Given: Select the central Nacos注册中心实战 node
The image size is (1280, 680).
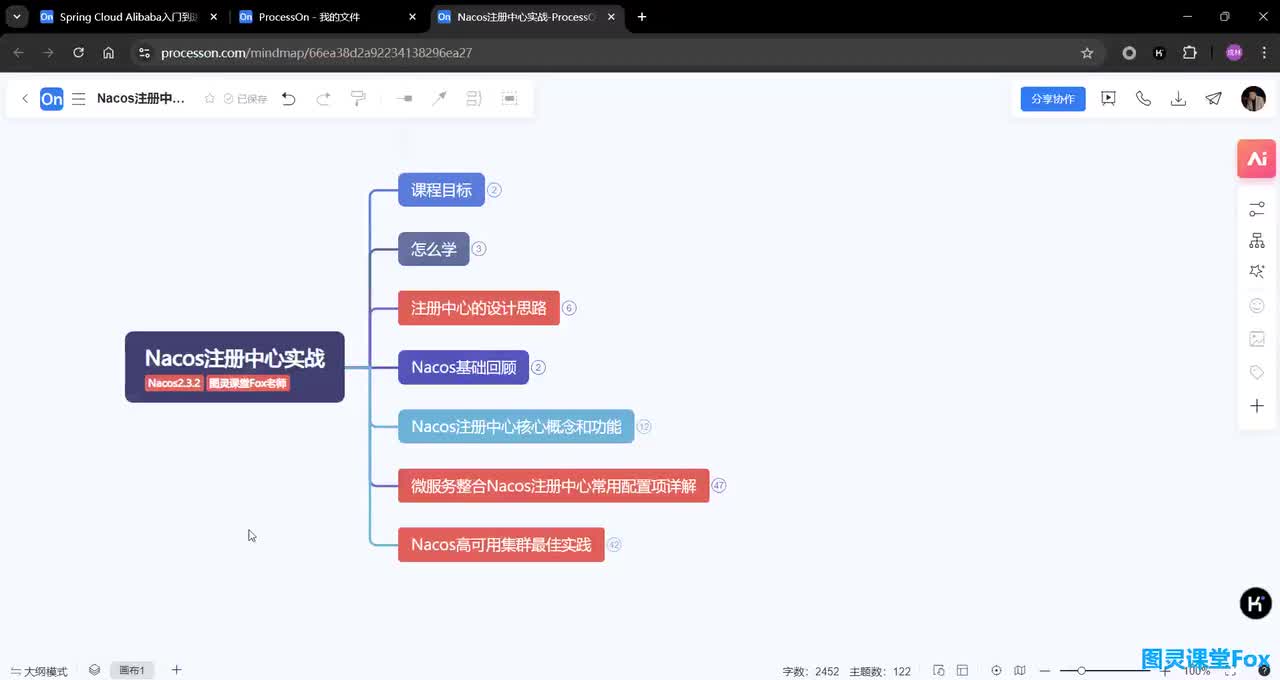Looking at the screenshot, I should click(235, 367).
